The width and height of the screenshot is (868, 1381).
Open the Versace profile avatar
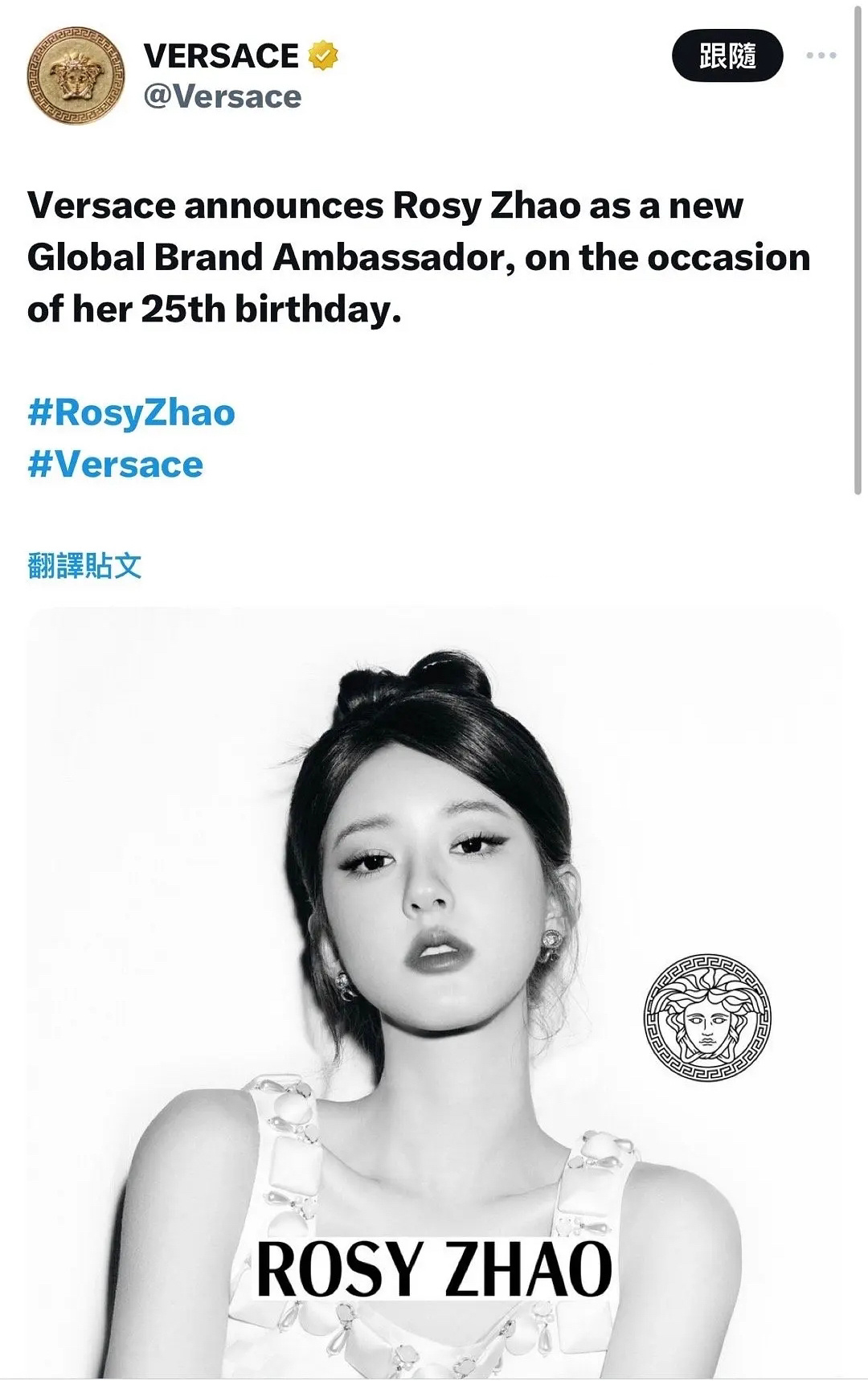pyautogui.click(x=76, y=76)
